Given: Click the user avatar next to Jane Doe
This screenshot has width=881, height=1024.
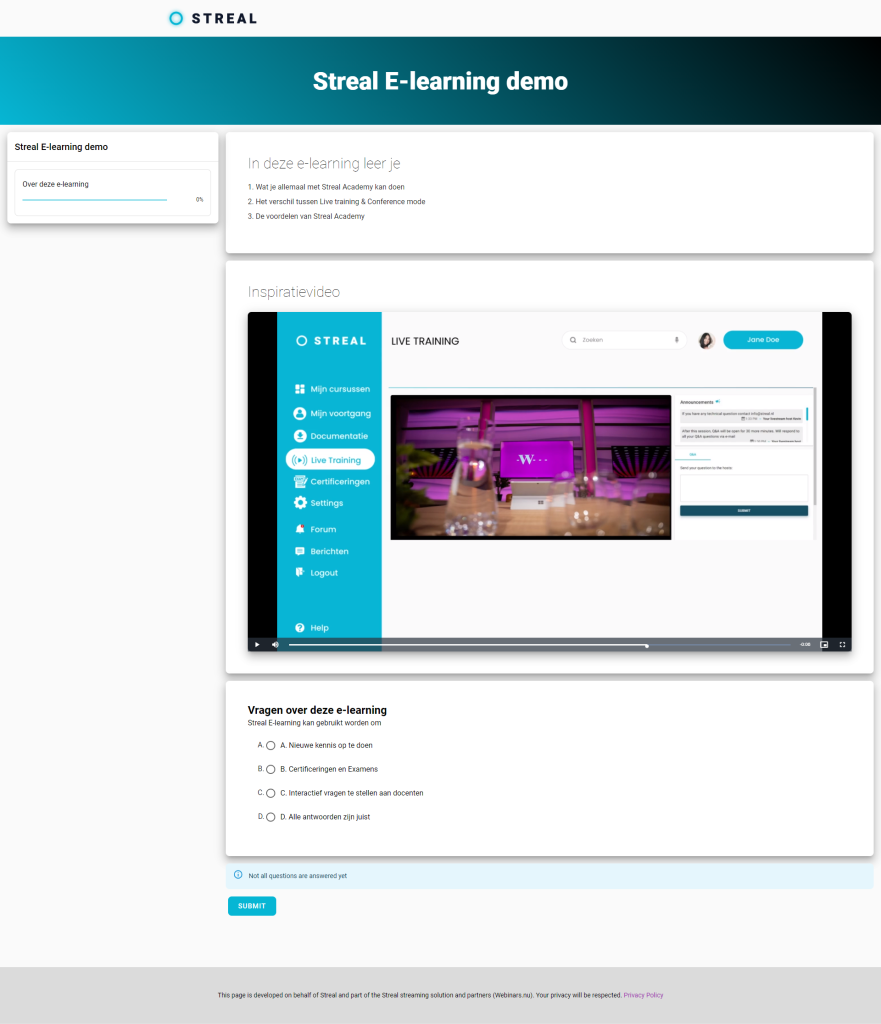Looking at the screenshot, I should pyautogui.click(x=706, y=340).
